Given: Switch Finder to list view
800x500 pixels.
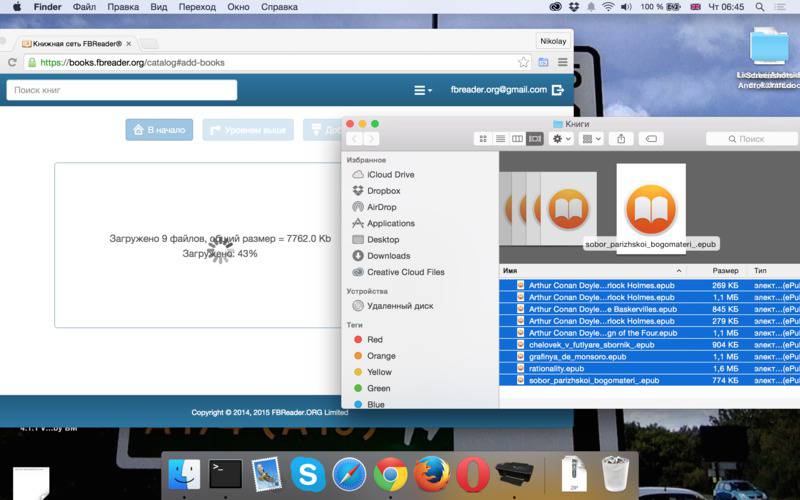Looking at the screenshot, I should tap(501, 139).
